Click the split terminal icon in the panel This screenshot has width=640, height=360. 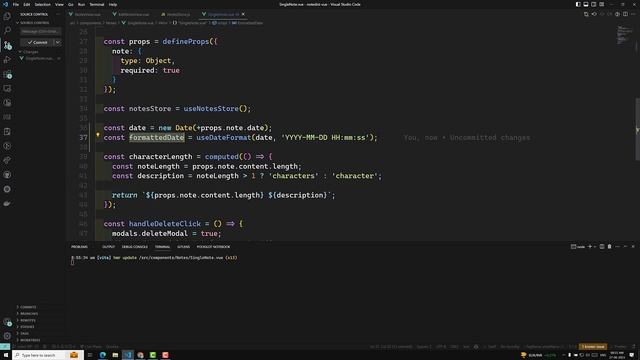tap(602, 247)
